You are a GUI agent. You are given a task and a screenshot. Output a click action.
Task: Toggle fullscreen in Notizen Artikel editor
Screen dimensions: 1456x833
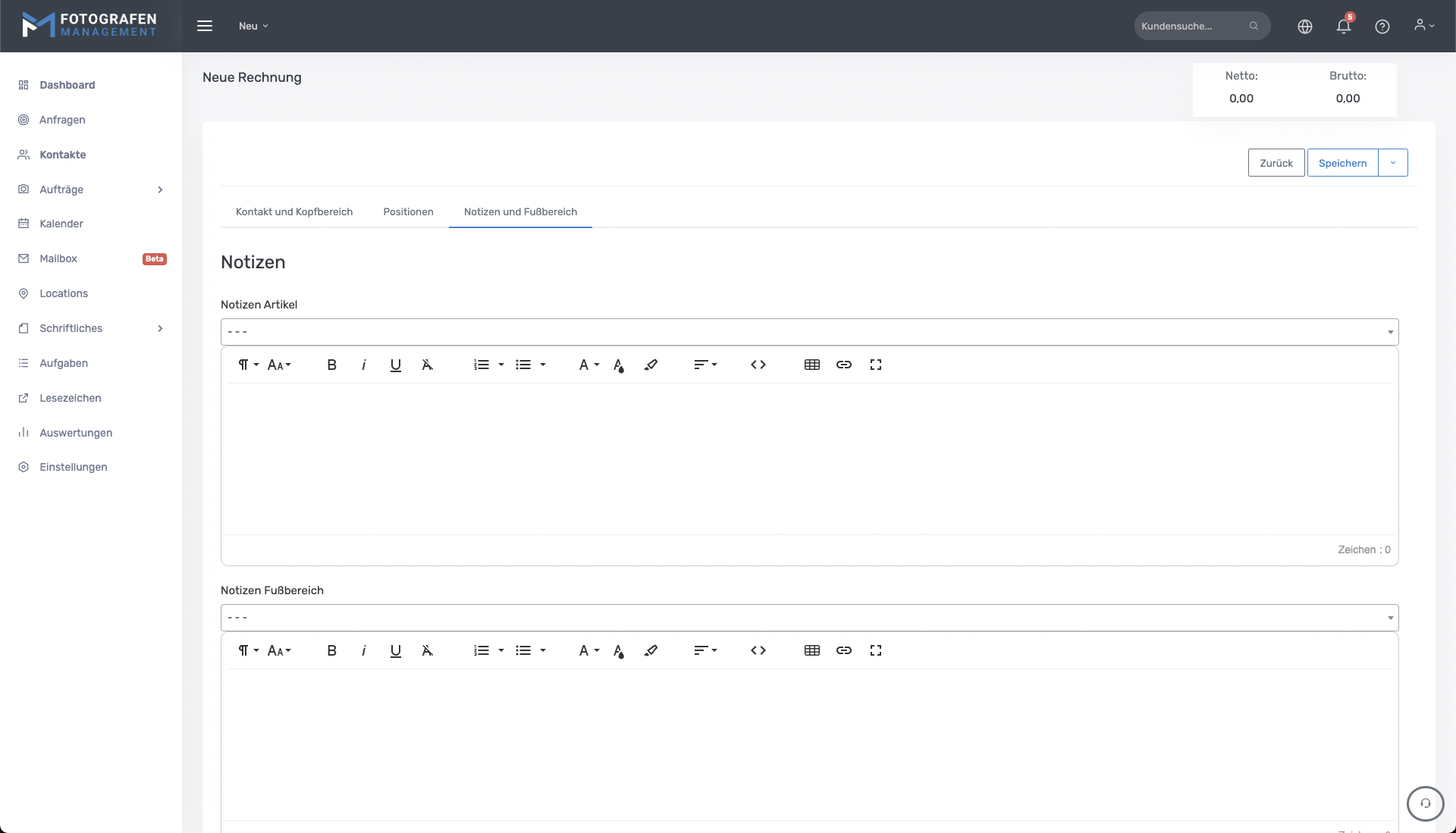(875, 365)
